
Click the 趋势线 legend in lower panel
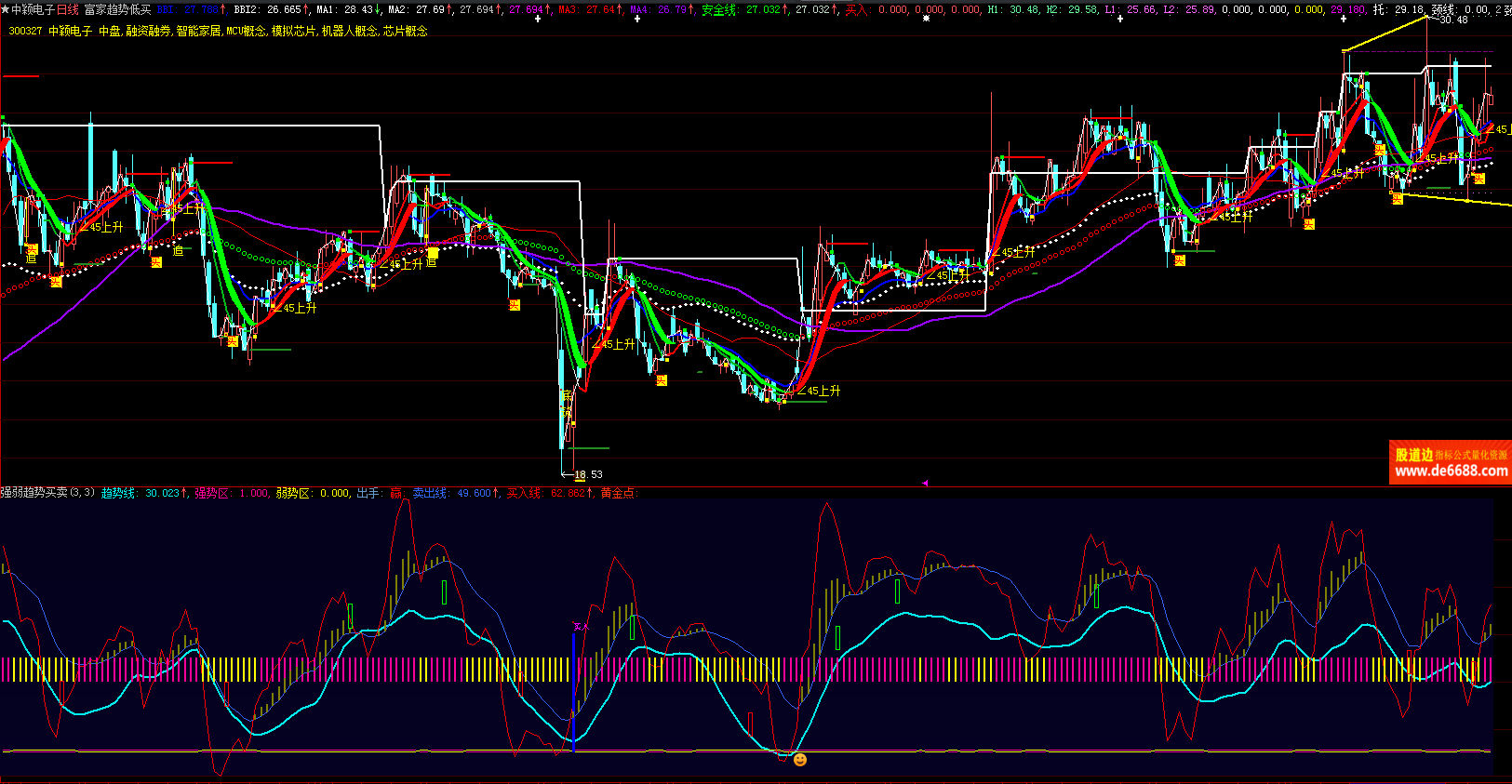point(118,493)
